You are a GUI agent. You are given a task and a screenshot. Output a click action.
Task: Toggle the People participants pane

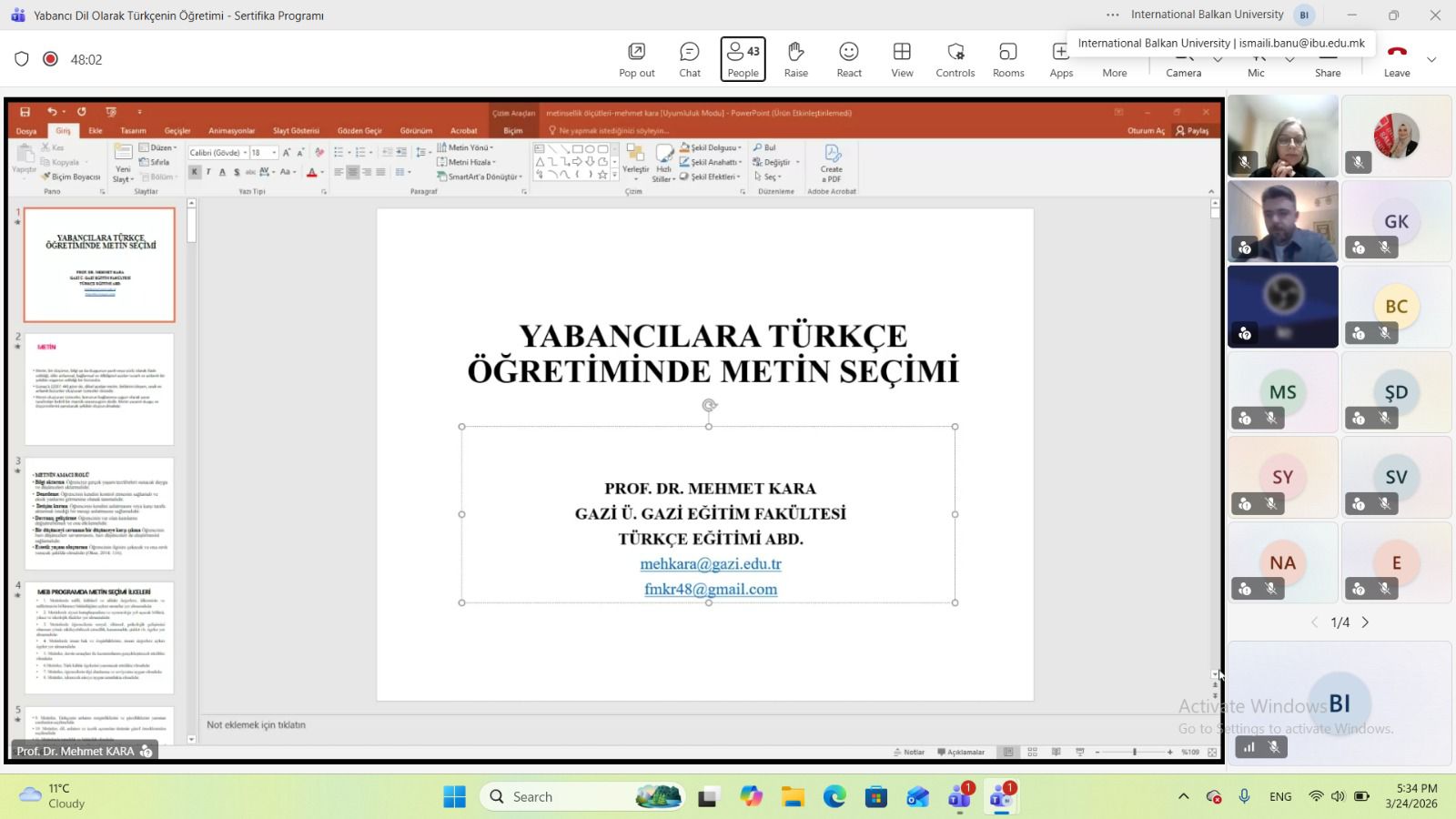click(x=743, y=59)
